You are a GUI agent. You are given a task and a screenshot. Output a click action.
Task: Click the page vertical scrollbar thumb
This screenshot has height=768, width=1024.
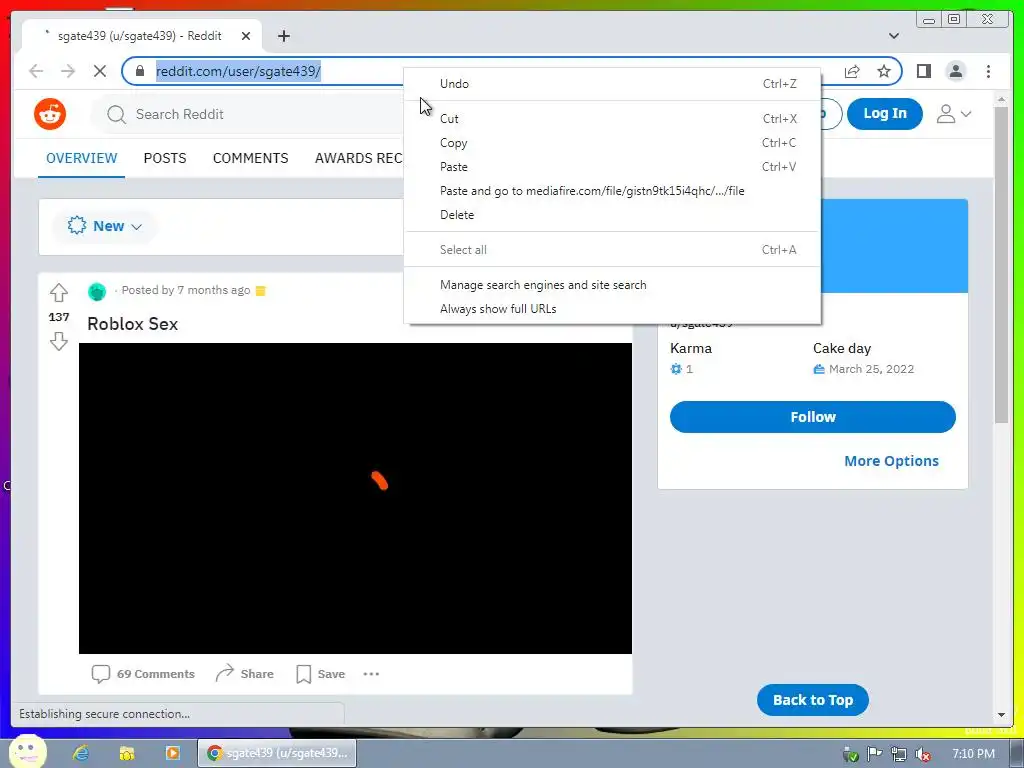1001,265
